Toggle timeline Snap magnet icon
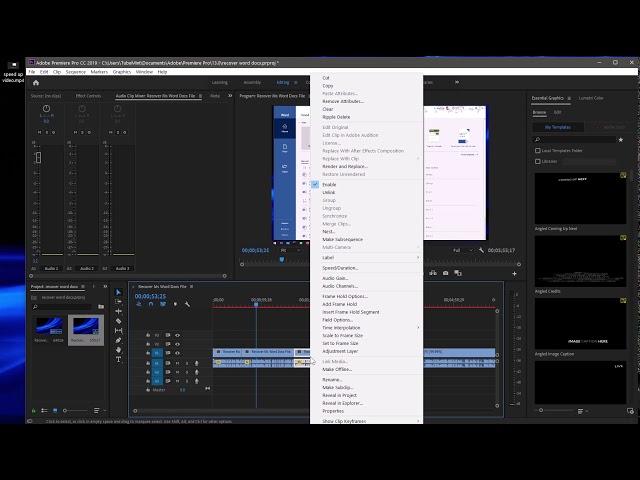The width and height of the screenshot is (640, 480). [151, 304]
